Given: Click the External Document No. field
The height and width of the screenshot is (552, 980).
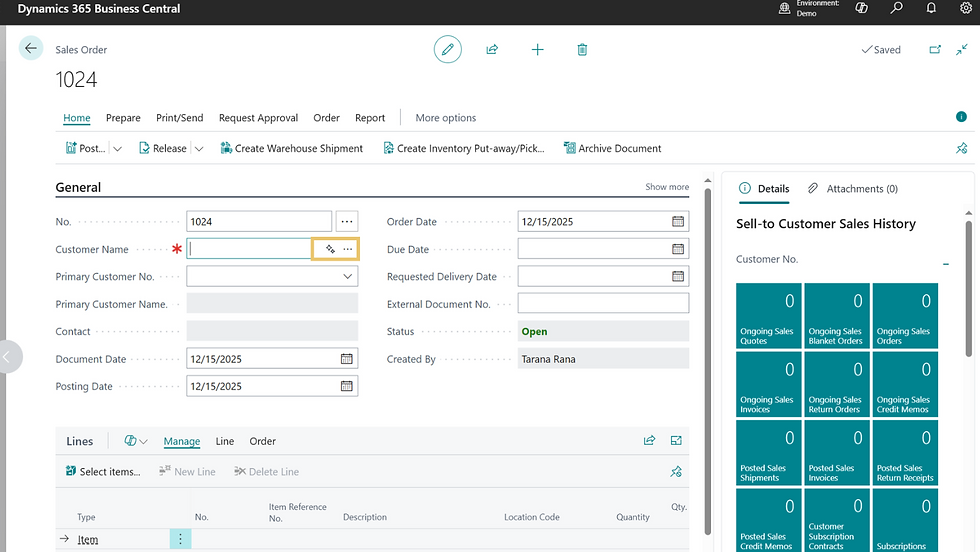Looking at the screenshot, I should tap(603, 304).
